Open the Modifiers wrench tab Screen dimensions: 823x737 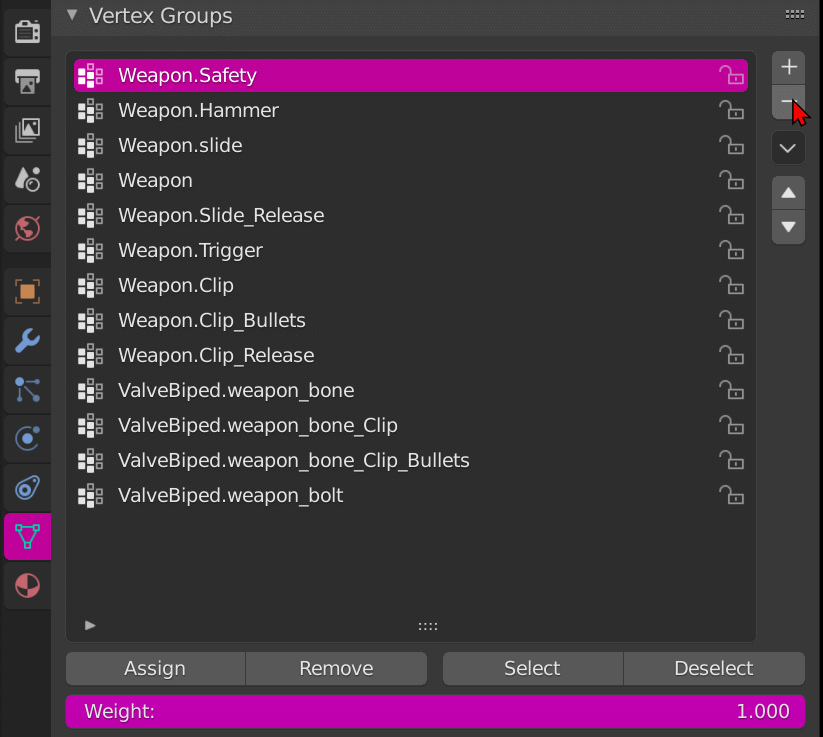pyautogui.click(x=27, y=341)
